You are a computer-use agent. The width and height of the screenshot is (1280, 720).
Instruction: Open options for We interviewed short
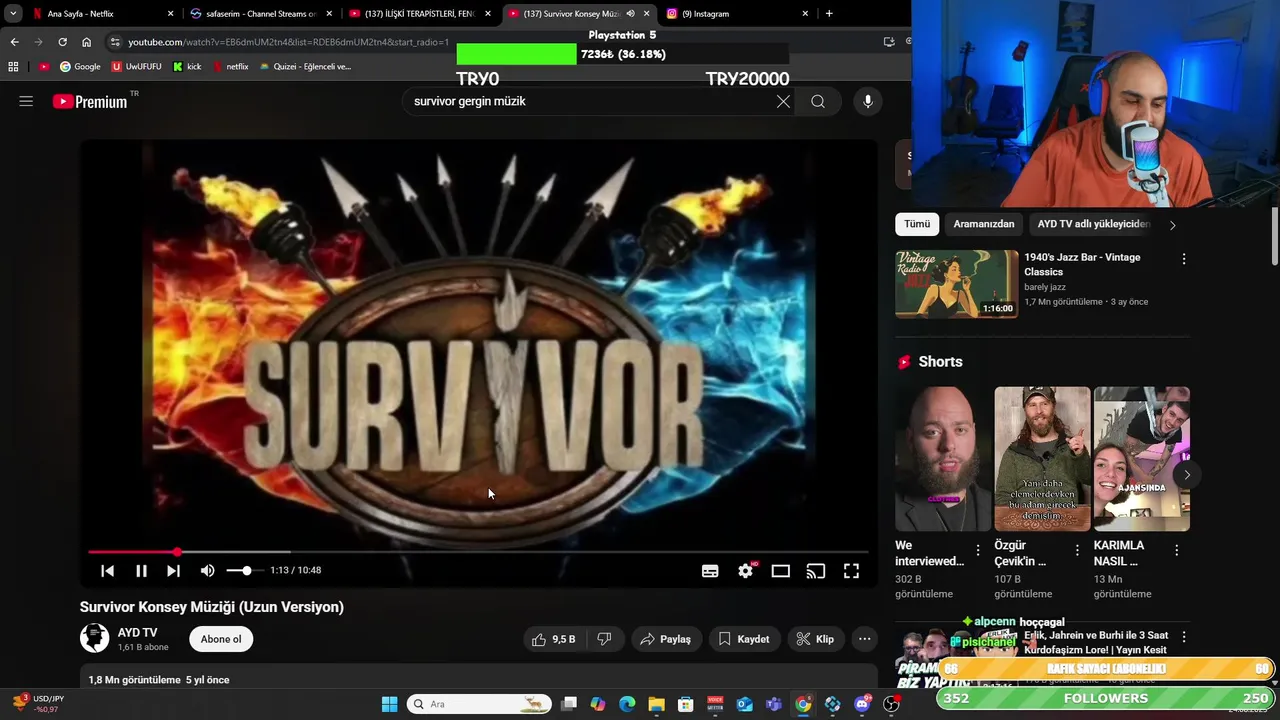tap(978, 550)
